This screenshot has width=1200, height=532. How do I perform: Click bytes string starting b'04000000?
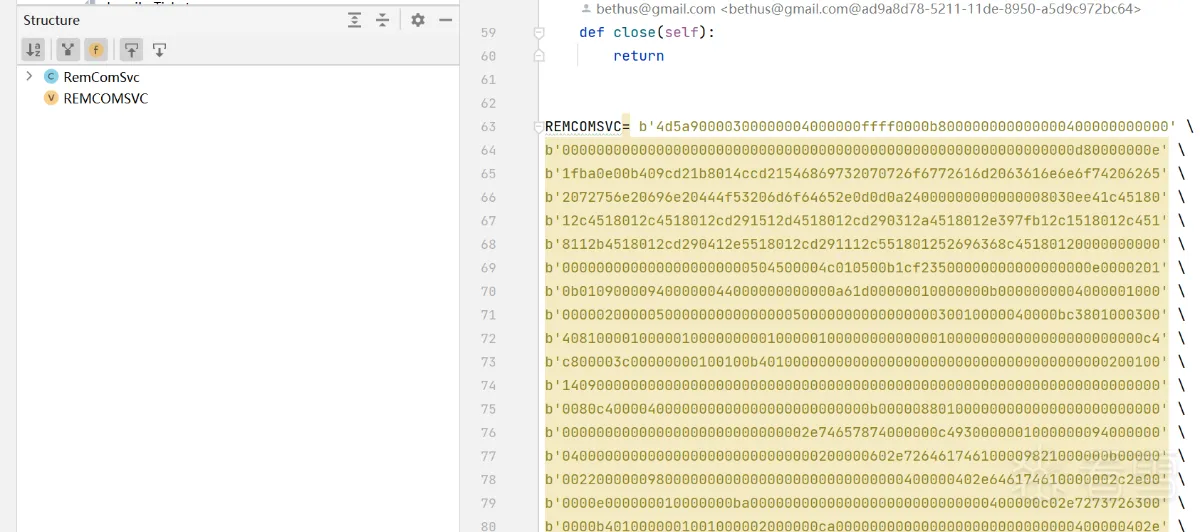856,456
